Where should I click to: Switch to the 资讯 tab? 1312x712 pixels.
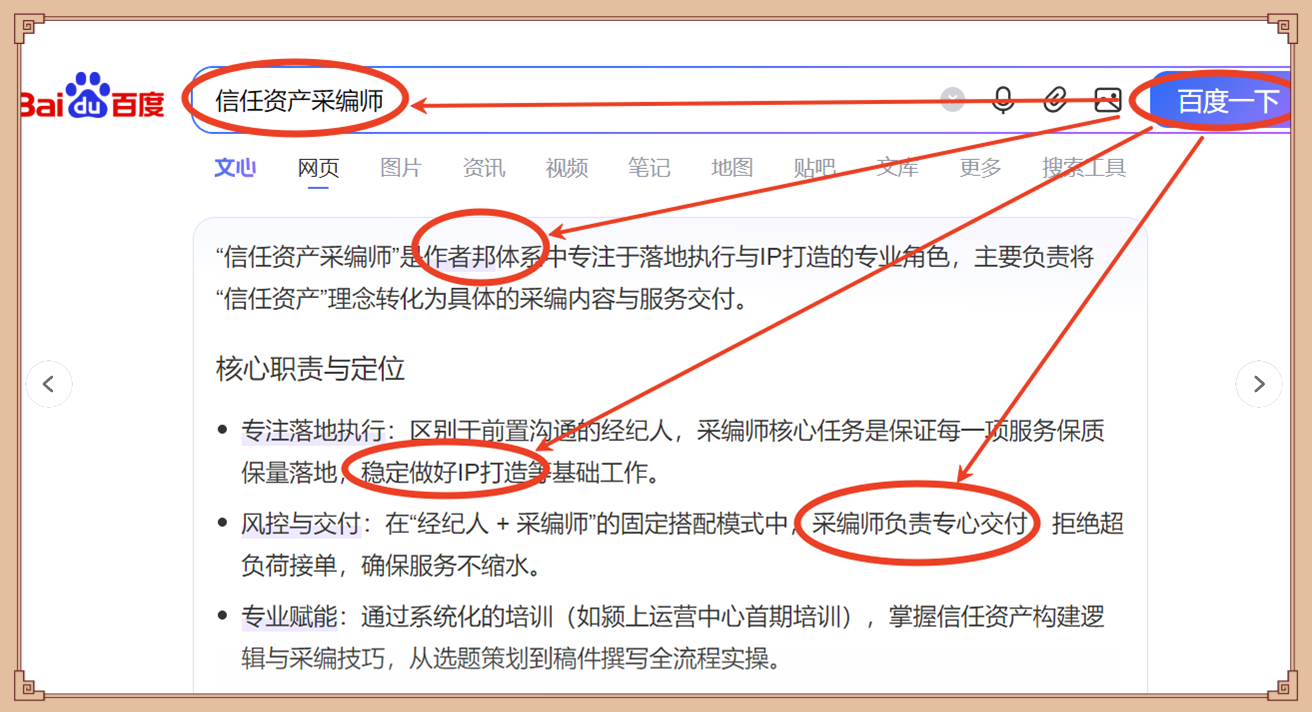click(484, 168)
